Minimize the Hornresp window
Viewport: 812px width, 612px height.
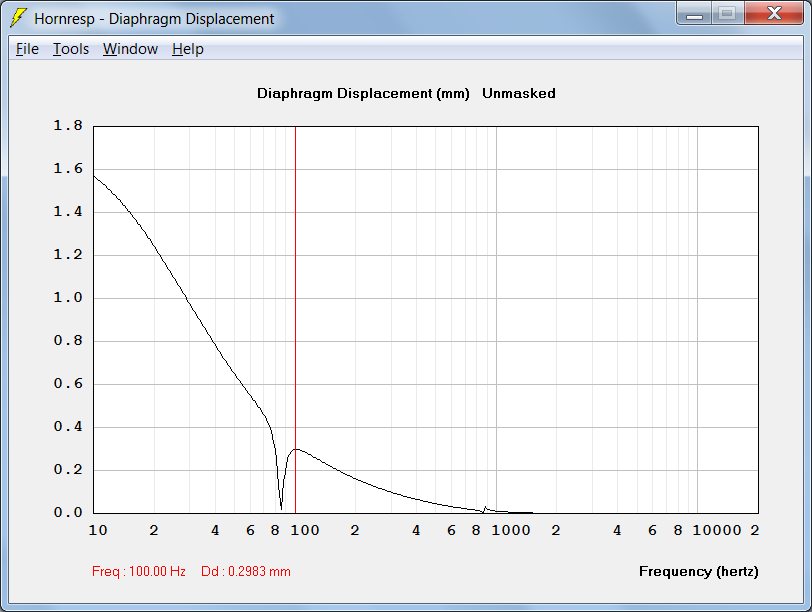click(694, 13)
